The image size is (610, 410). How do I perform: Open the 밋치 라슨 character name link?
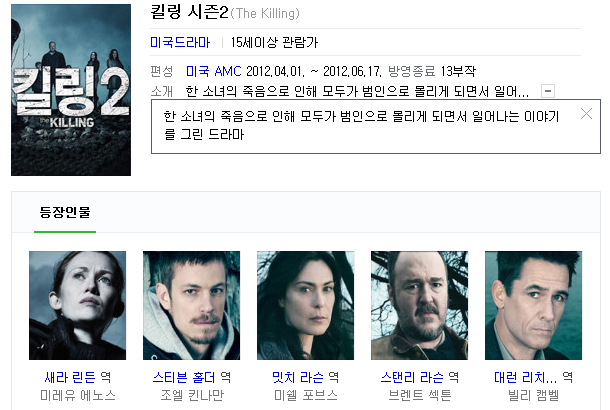click(298, 377)
